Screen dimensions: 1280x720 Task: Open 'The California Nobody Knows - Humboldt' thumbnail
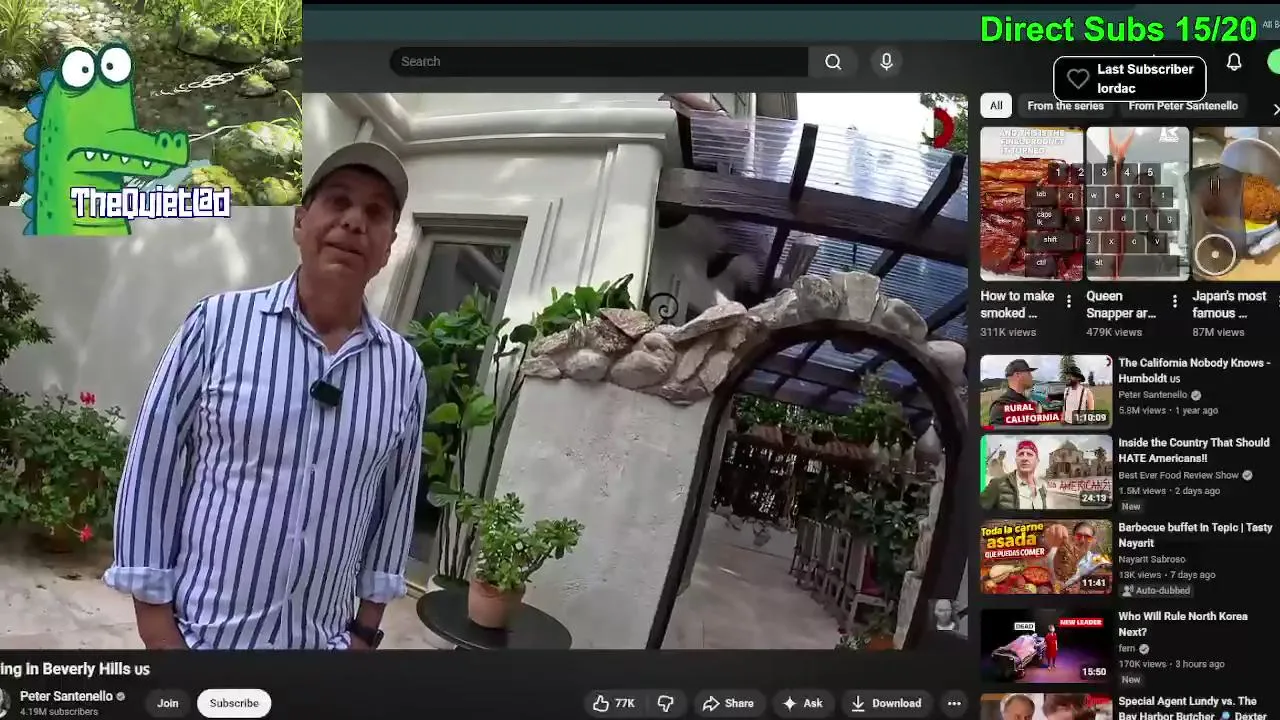[x=1046, y=391]
